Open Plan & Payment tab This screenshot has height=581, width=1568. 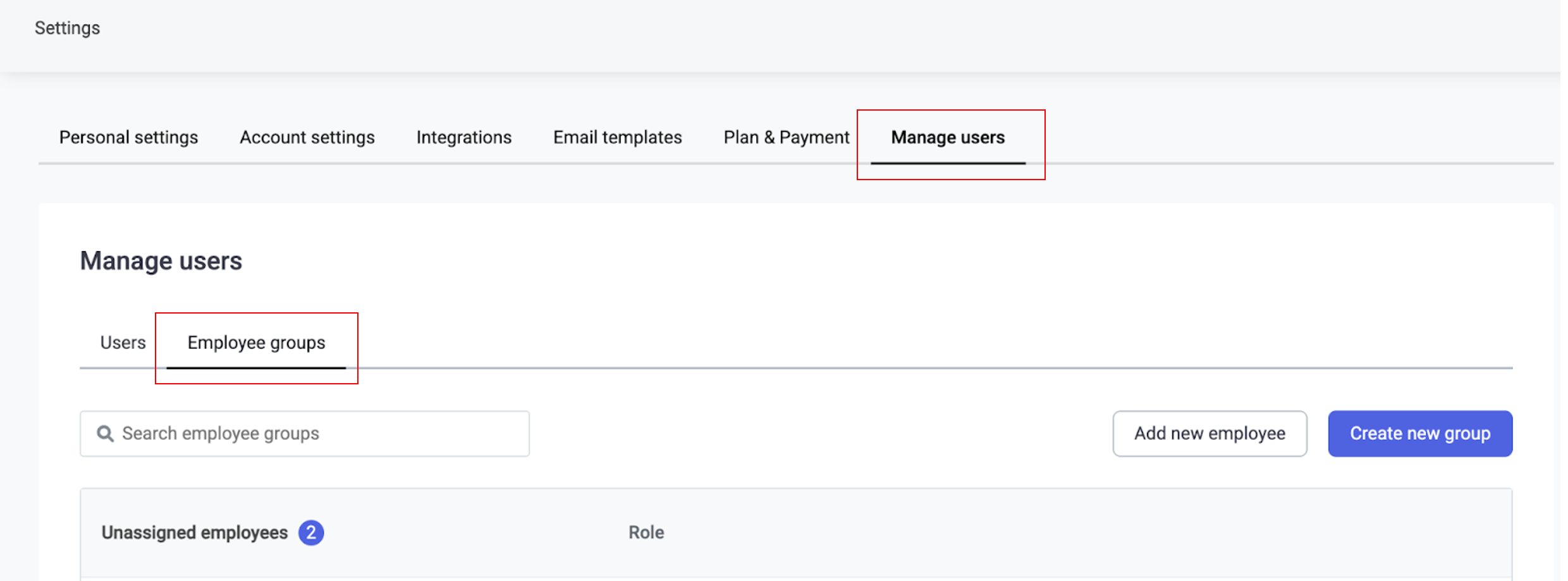(787, 137)
